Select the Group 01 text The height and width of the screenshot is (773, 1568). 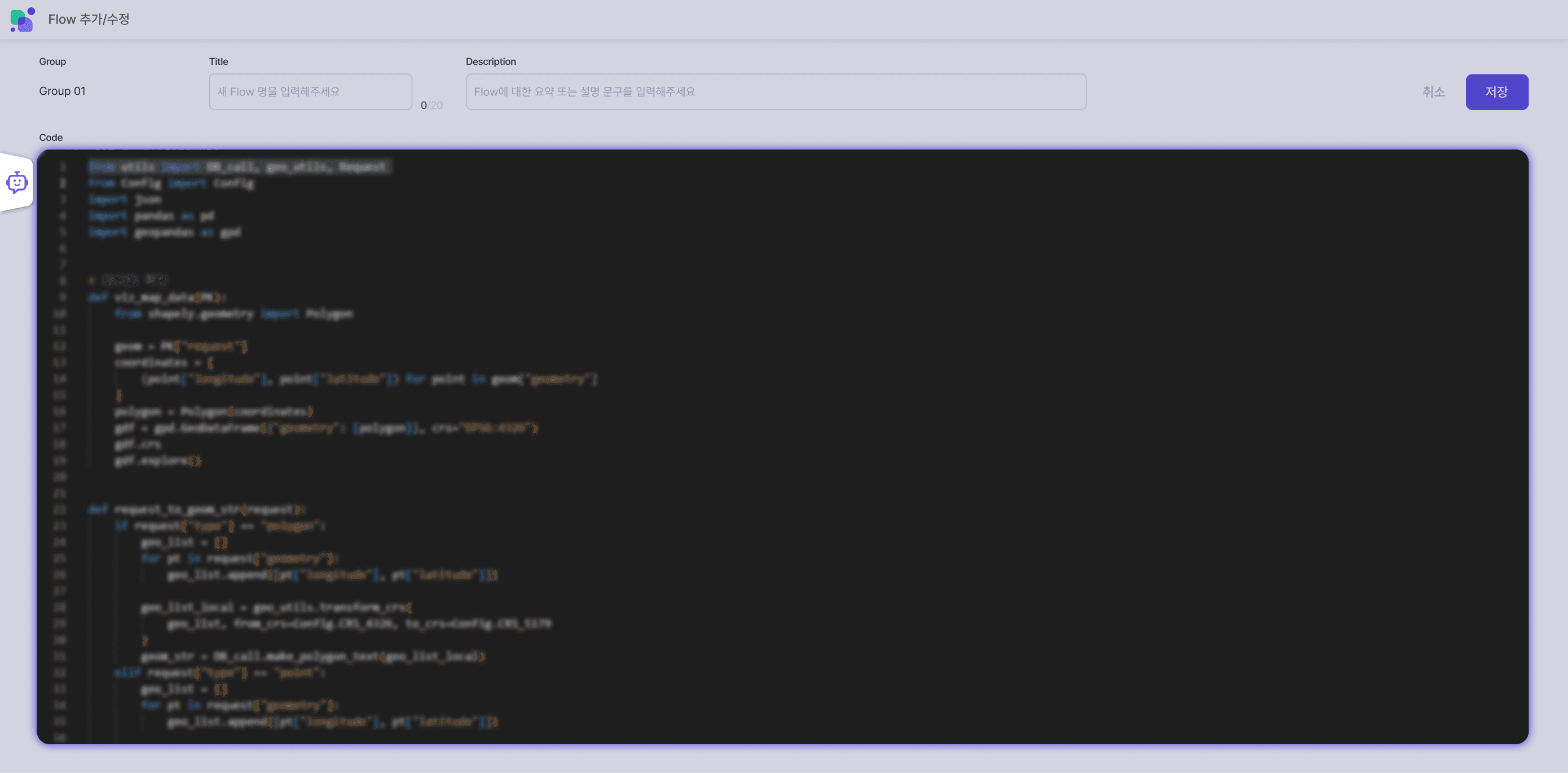click(x=62, y=91)
